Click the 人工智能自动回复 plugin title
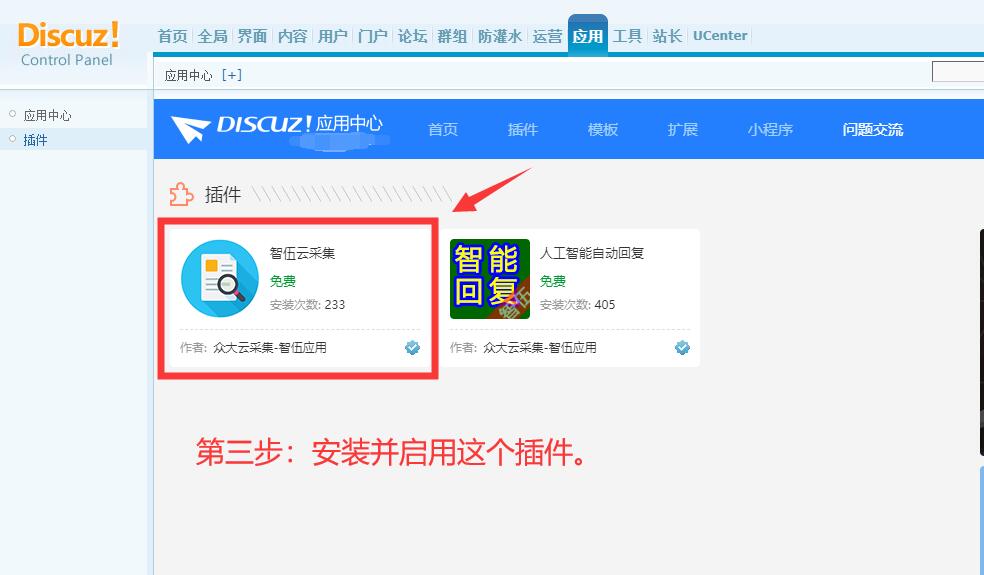984x575 pixels. 592,253
